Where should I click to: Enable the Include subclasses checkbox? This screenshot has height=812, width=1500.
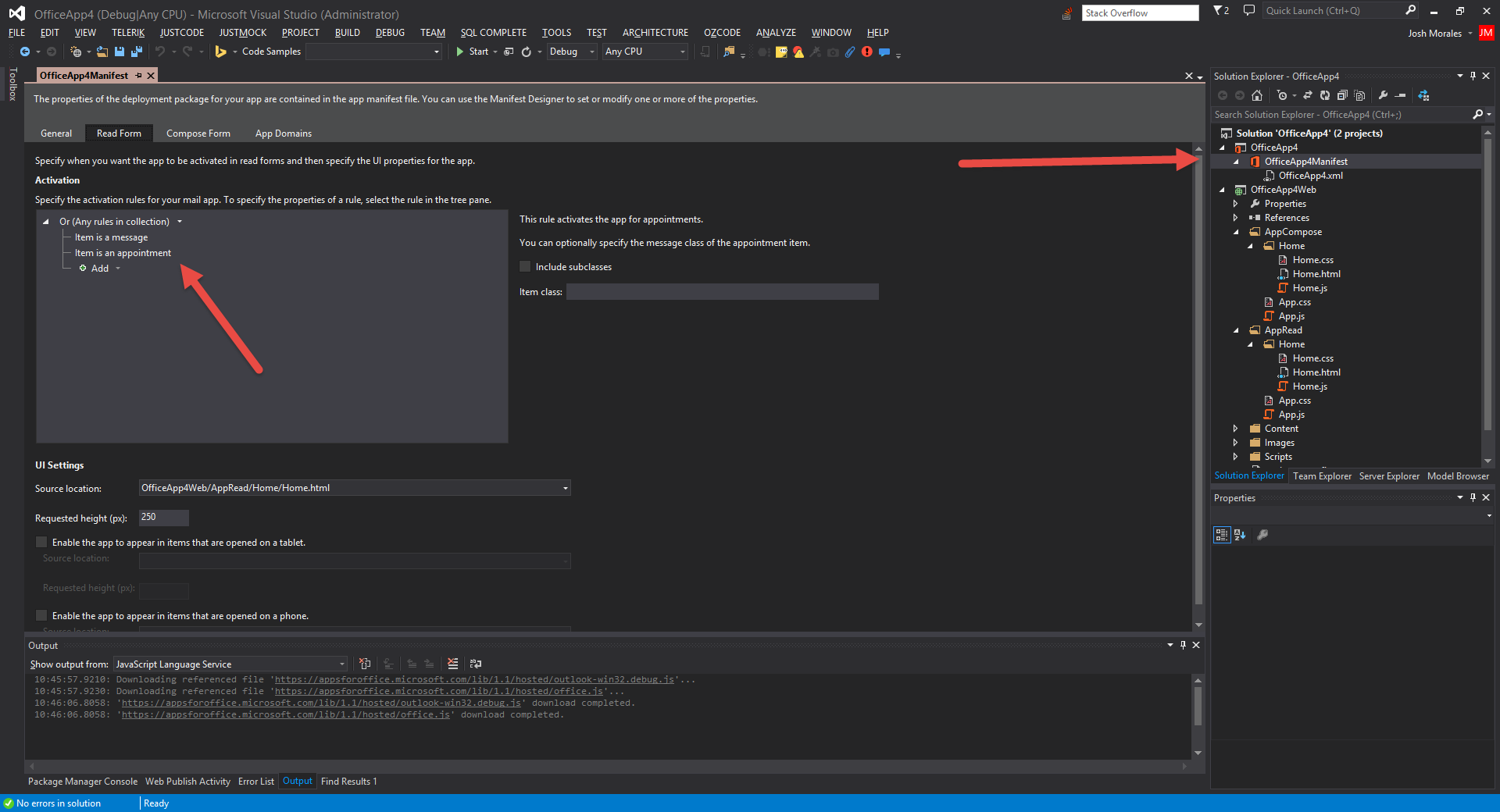coord(524,266)
